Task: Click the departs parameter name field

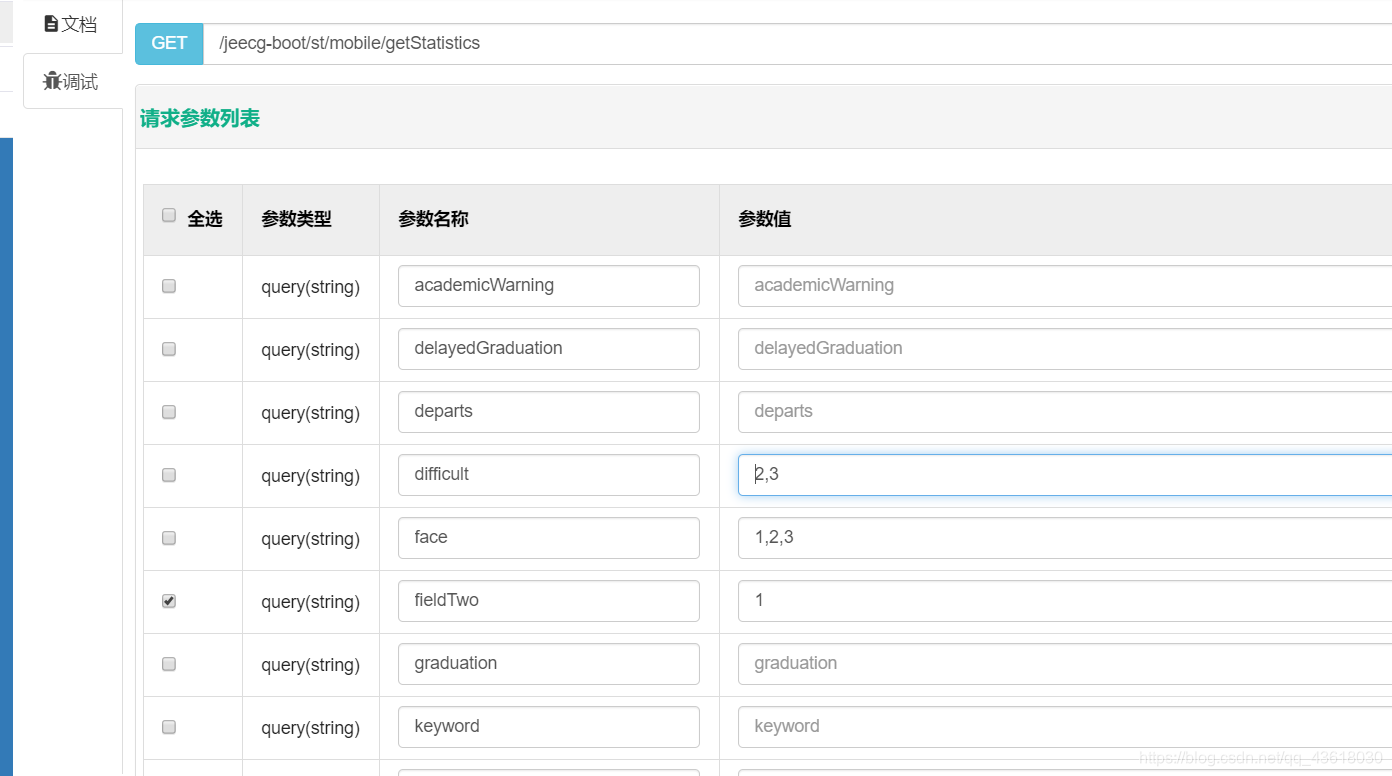Action: click(x=549, y=412)
